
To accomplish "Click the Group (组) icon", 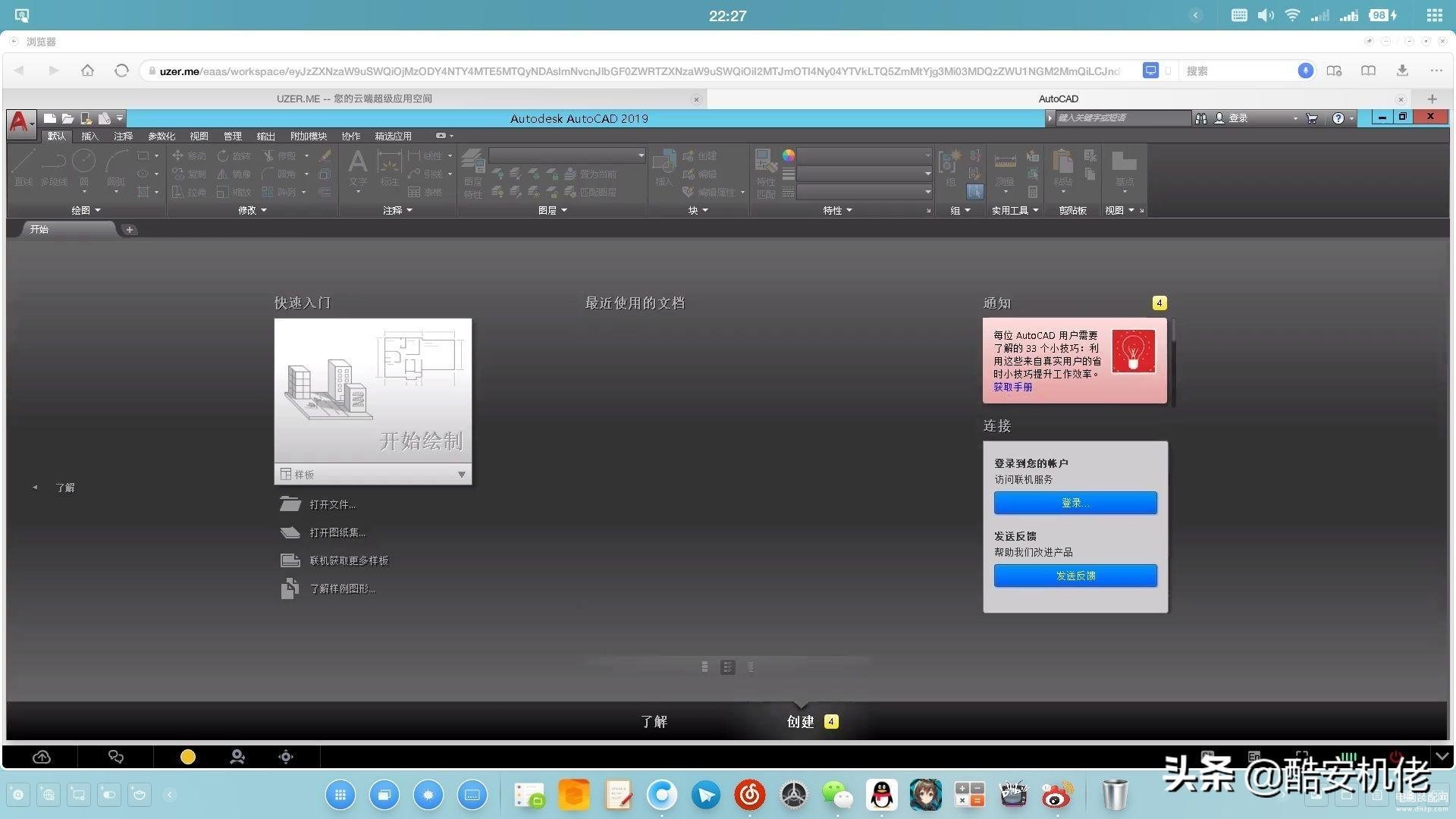I will pyautogui.click(x=949, y=168).
